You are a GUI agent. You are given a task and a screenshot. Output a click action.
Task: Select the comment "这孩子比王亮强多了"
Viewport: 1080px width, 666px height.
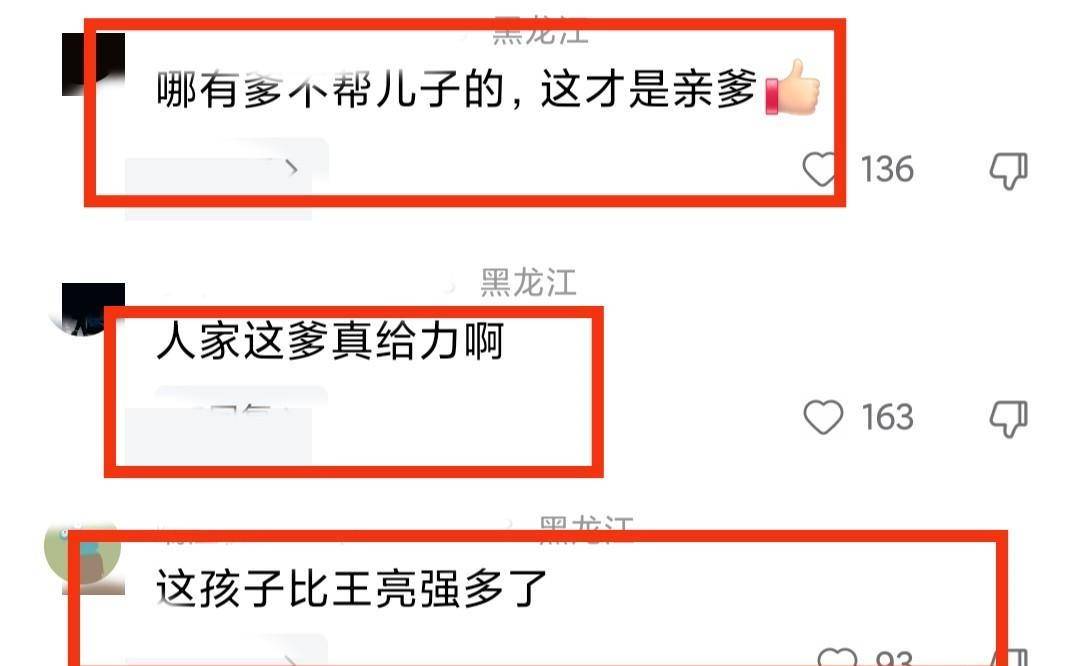click(x=351, y=588)
